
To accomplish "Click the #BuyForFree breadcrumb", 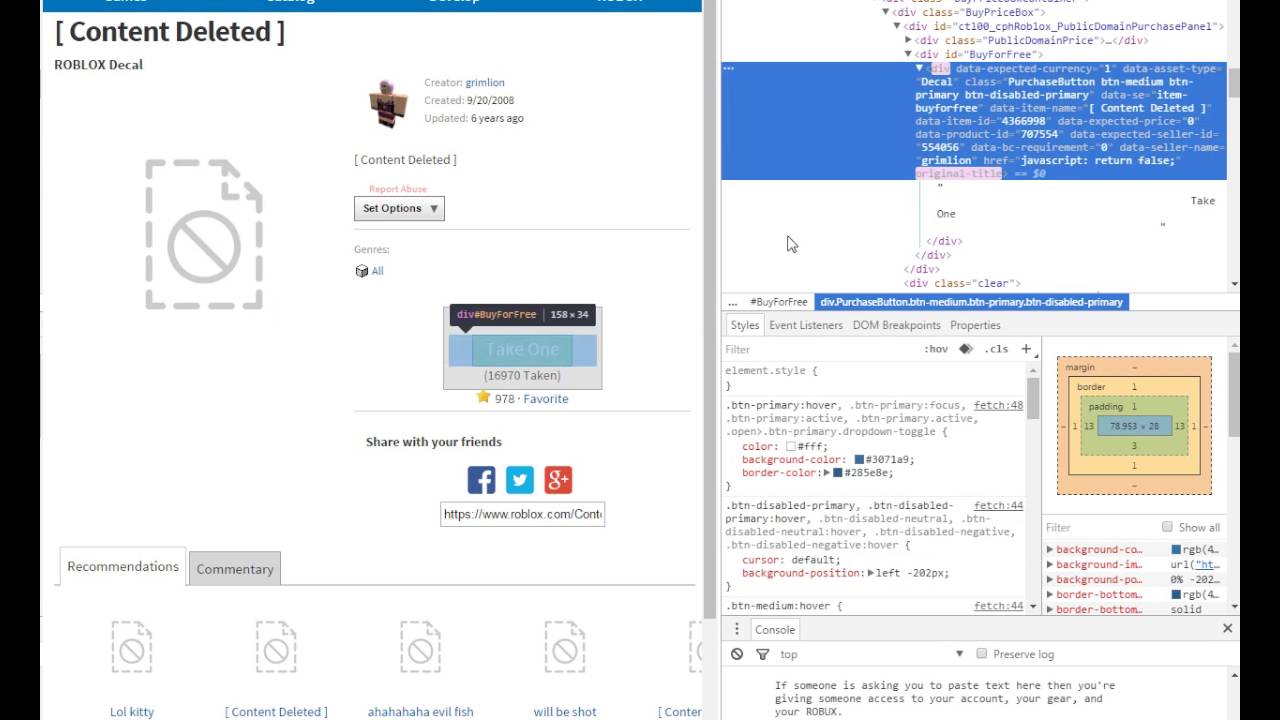I will click(x=779, y=302).
